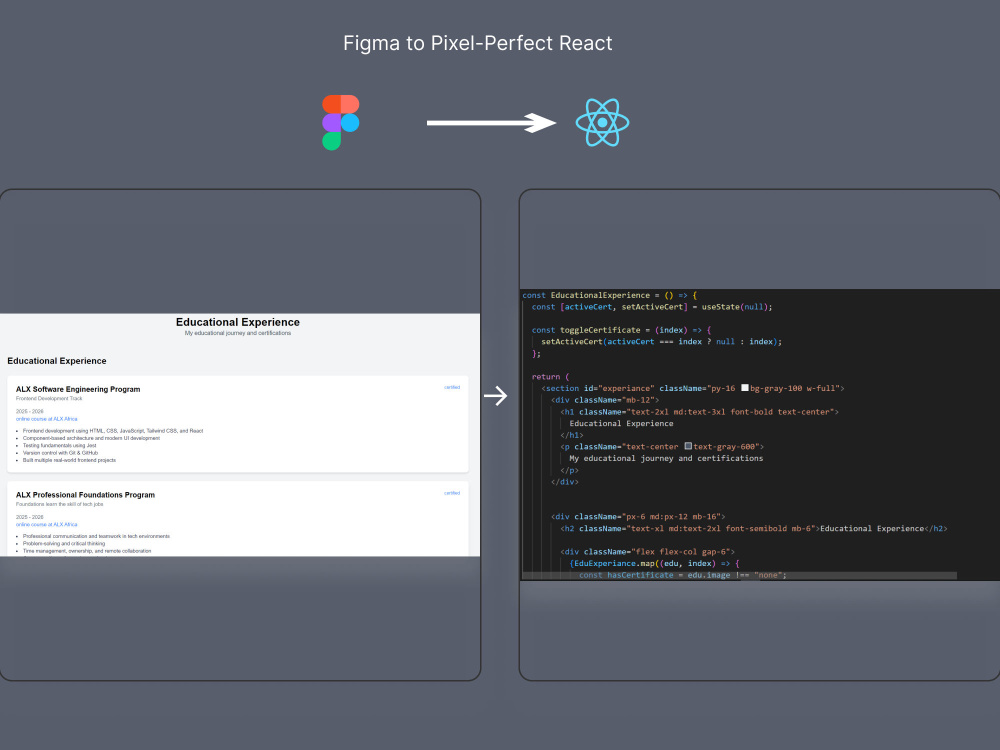Click the bullet 'Problem-solving and critical thinking'

64,544
